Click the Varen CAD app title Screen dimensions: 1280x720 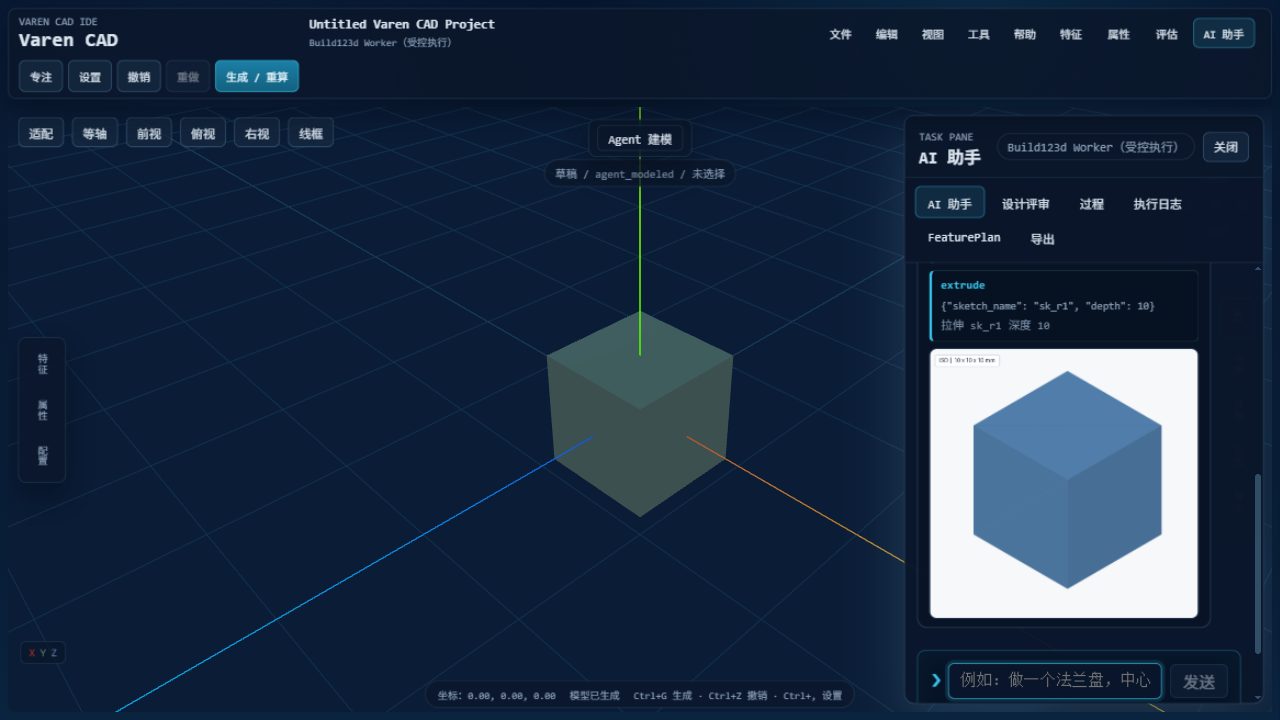pyautogui.click(x=68, y=41)
